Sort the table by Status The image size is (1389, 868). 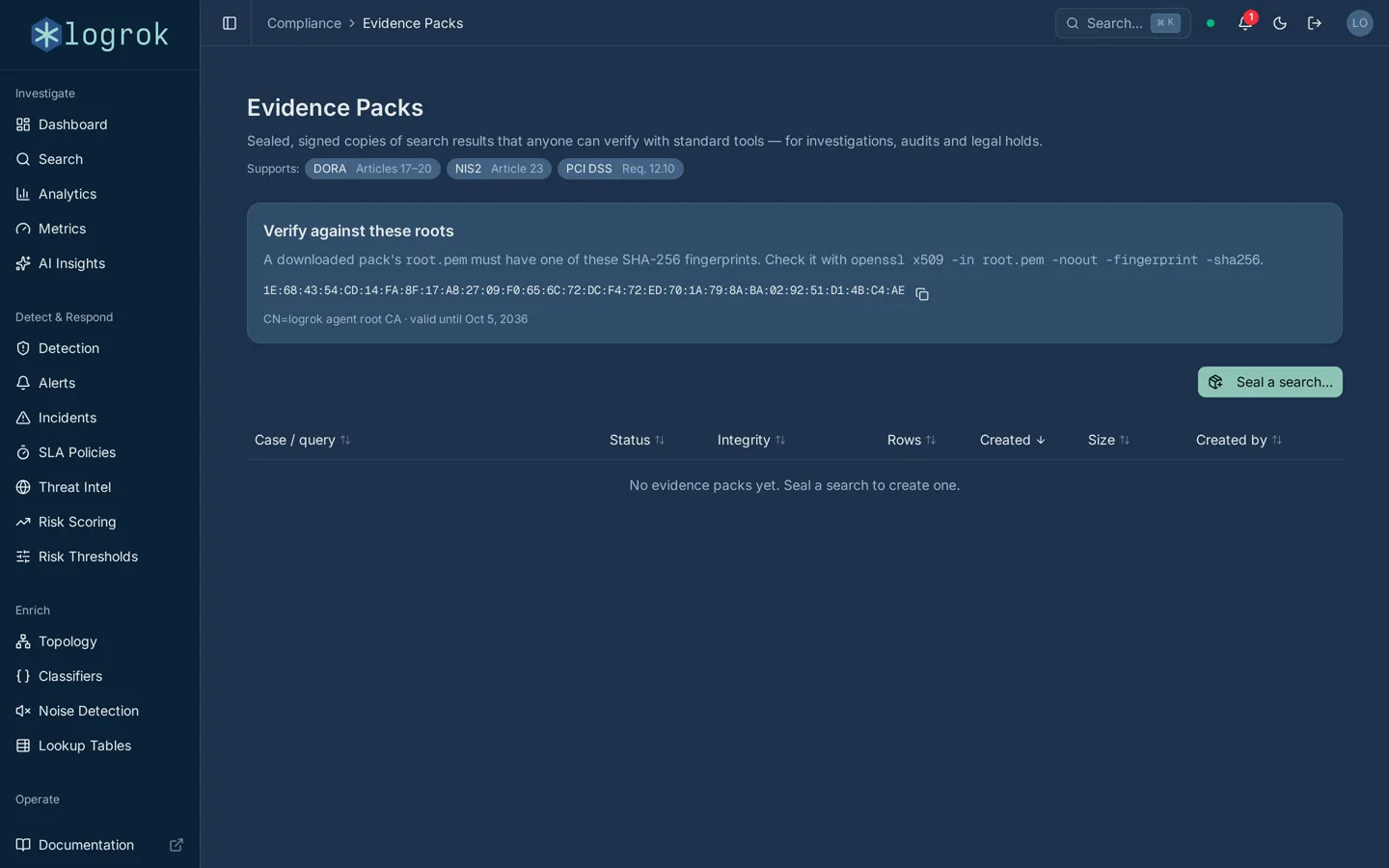coord(637,440)
